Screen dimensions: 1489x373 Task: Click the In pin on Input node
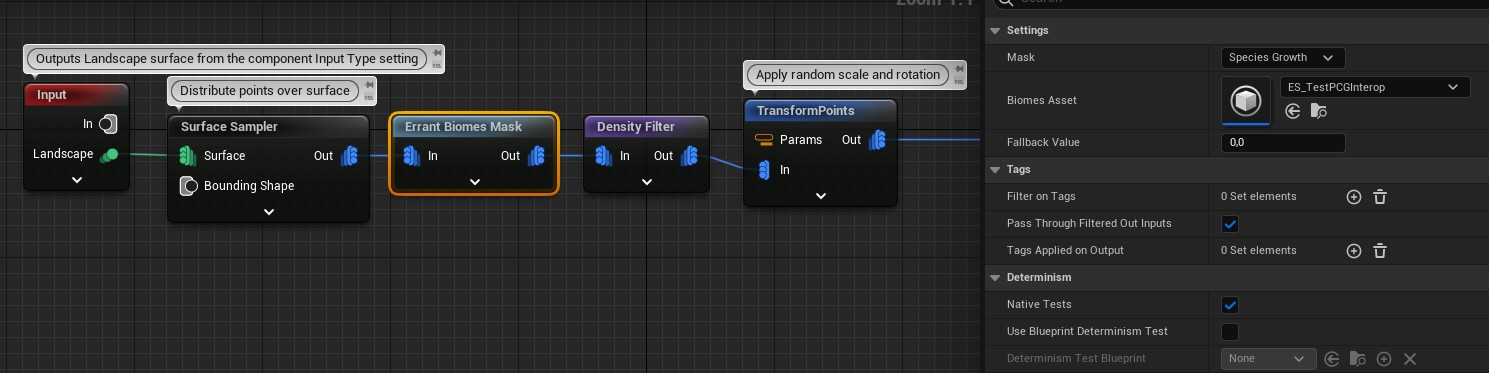pyautogui.click(x=109, y=124)
